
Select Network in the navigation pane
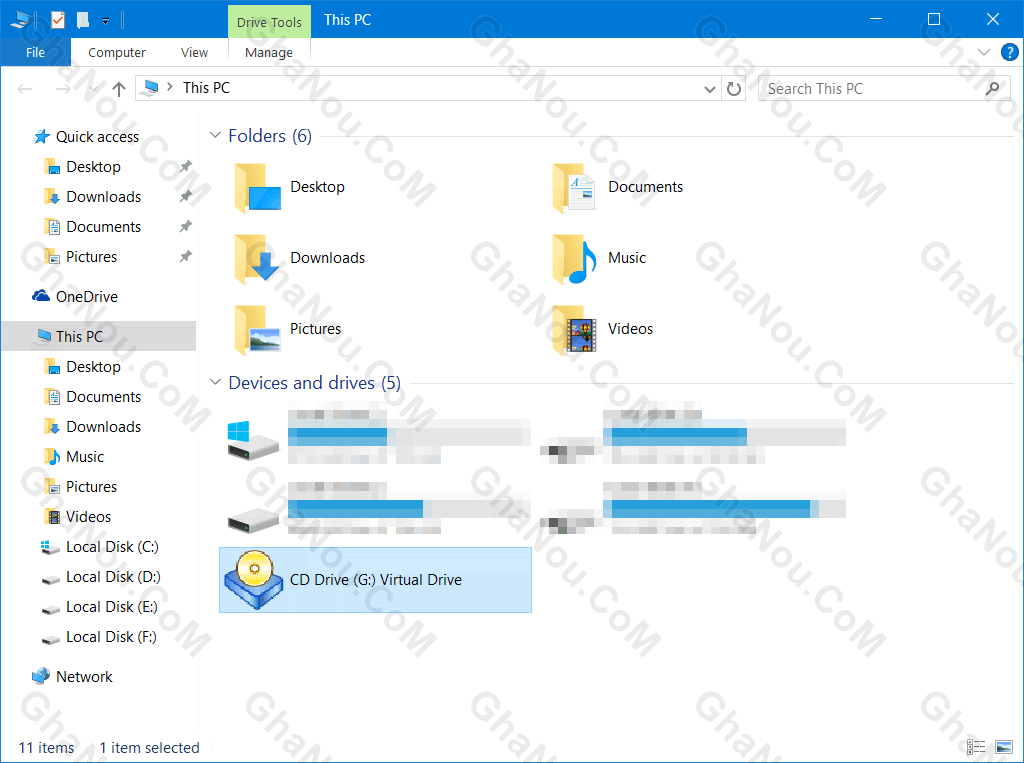click(84, 677)
